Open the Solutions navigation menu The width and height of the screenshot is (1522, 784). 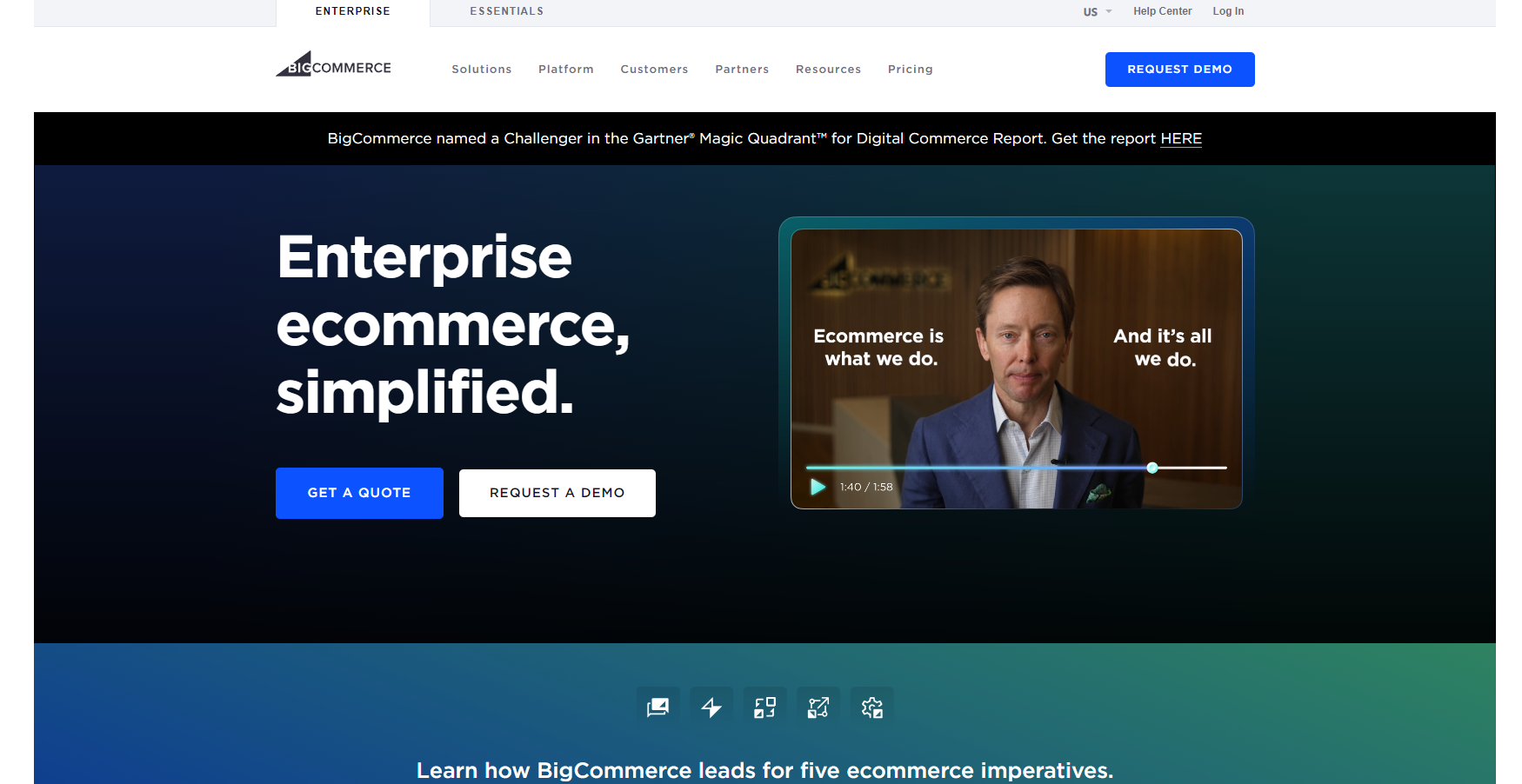pyautogui.click(x=482, y=70)
